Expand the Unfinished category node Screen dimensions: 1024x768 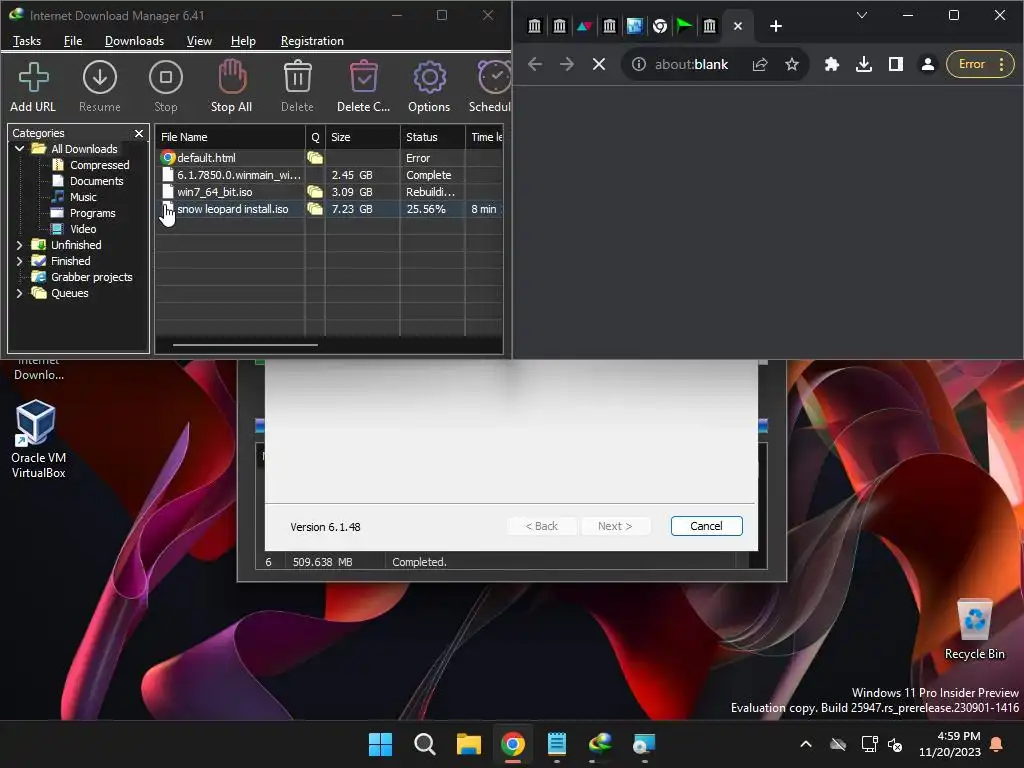pos(19,245)
